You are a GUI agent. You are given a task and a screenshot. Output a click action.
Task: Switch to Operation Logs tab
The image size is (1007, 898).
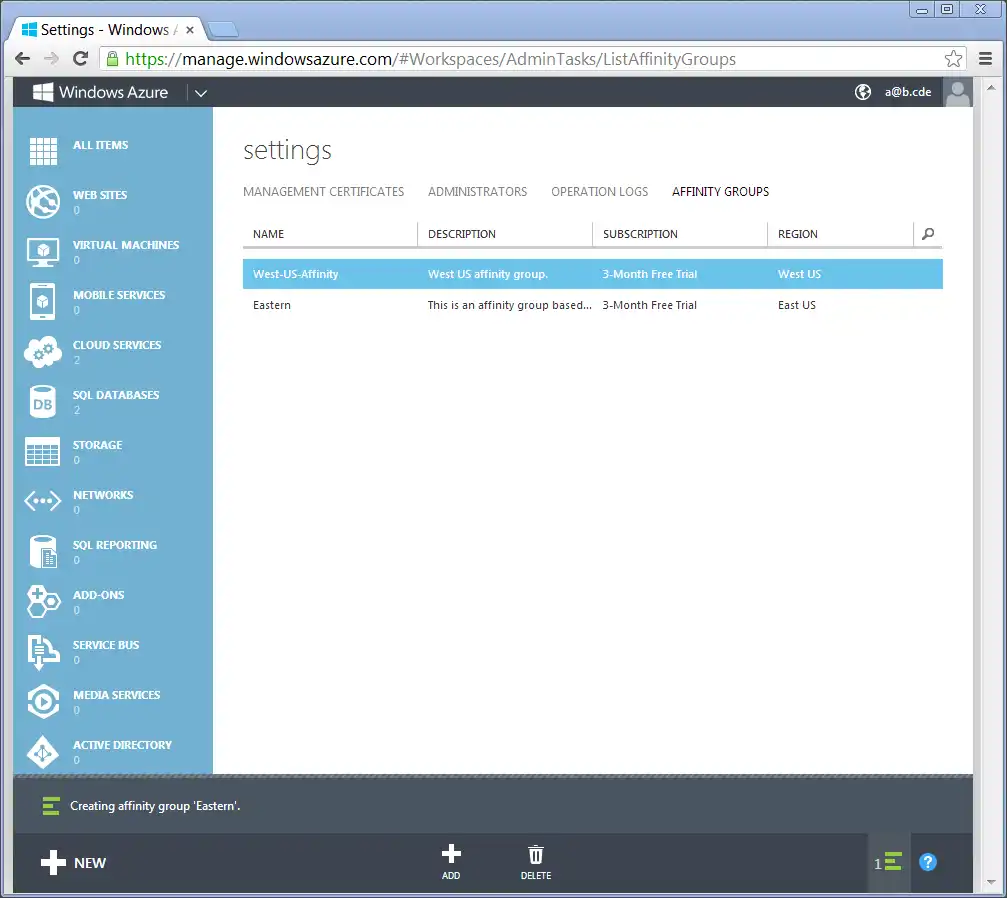tap(600, 191)
